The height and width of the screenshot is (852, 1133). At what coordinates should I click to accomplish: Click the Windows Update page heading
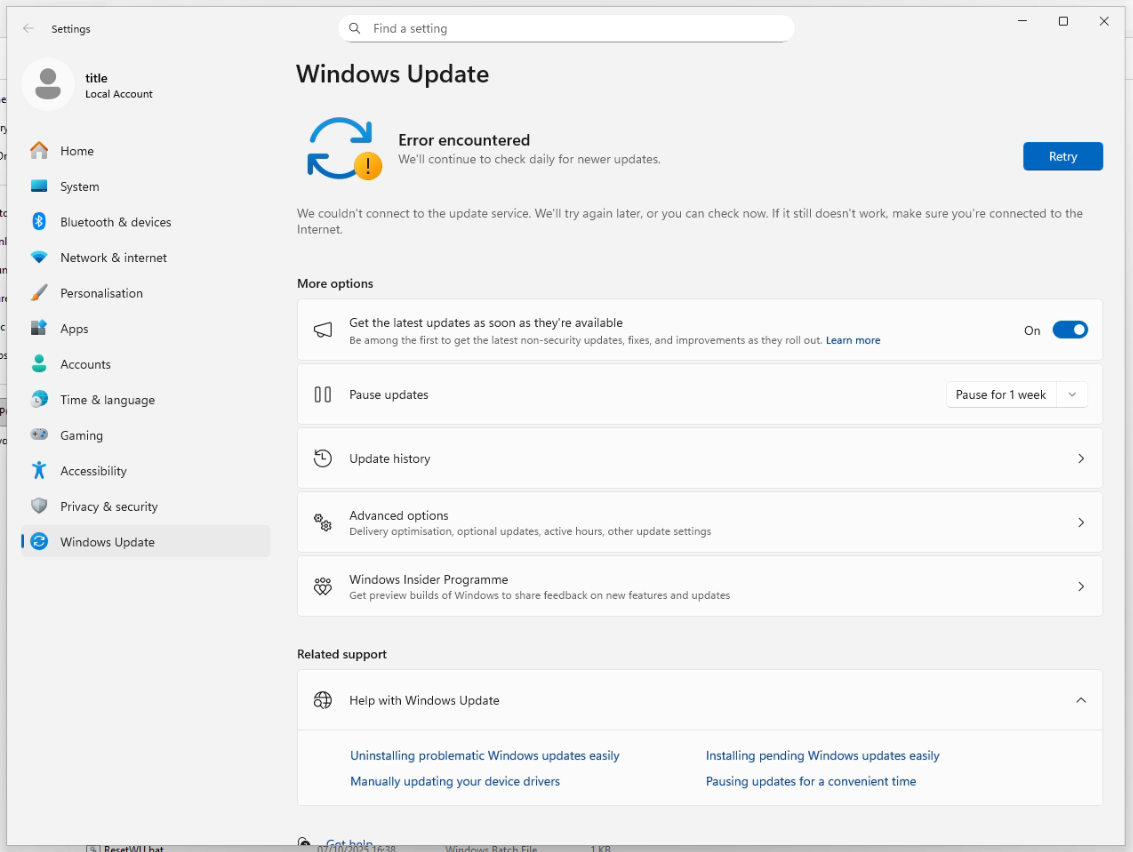pyautogui.click(x=392, y=74)
